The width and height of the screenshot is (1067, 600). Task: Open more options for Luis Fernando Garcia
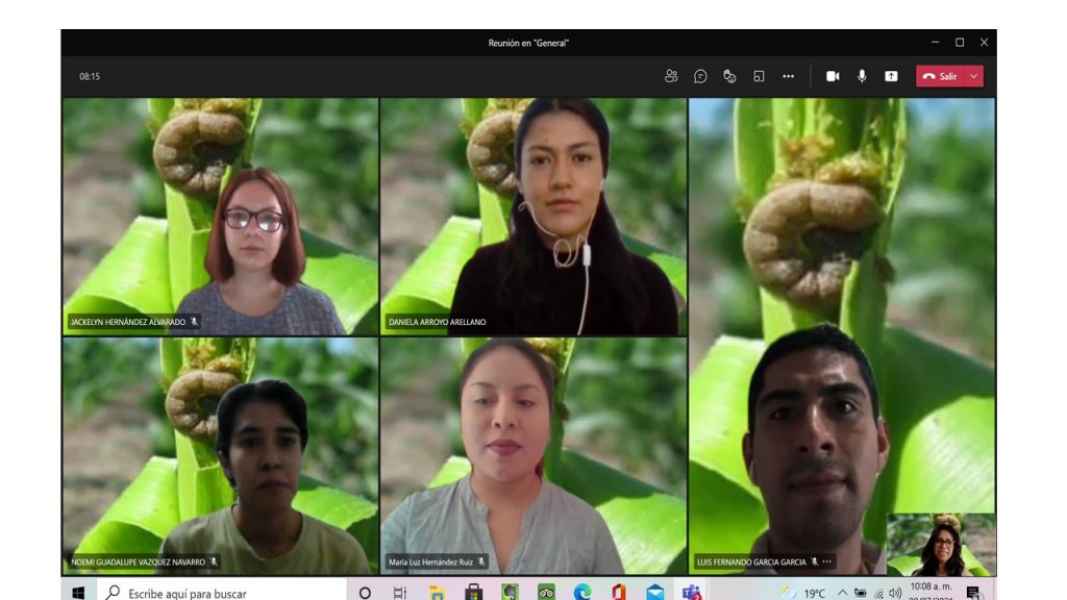pyautogui.click(x=827, y=562)
